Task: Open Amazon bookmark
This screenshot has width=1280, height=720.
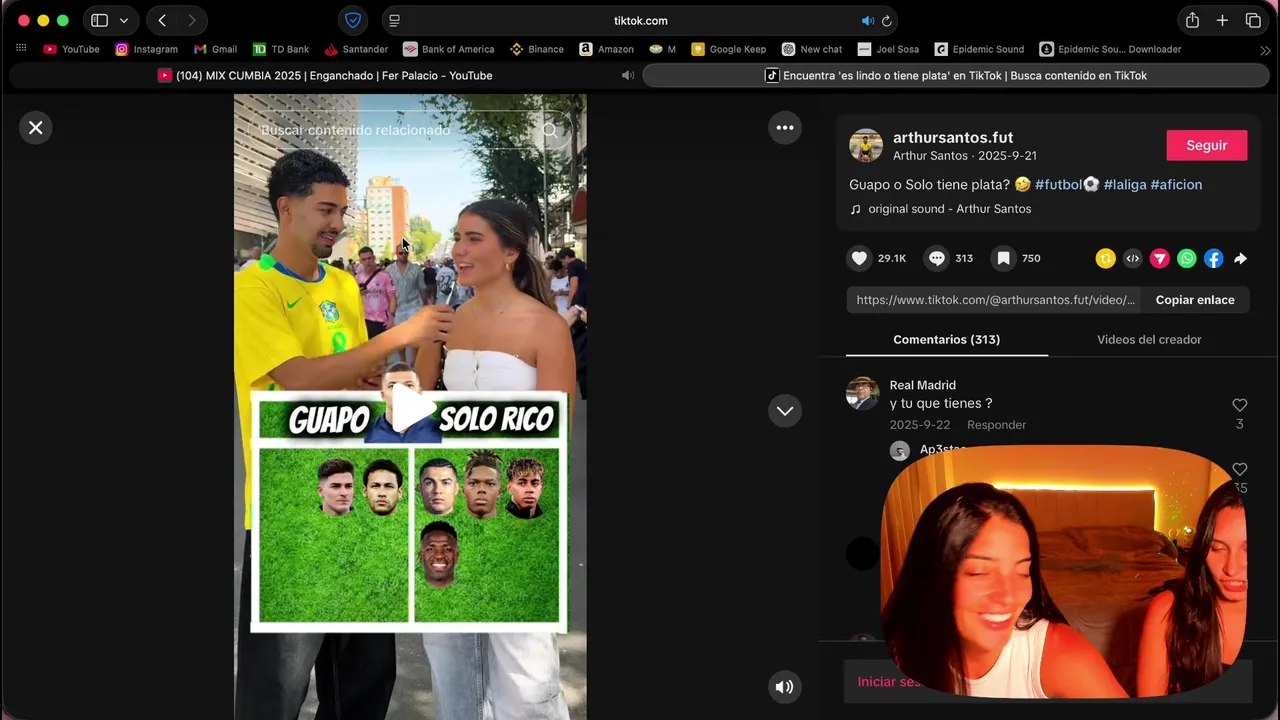Action: coord(606,49)
